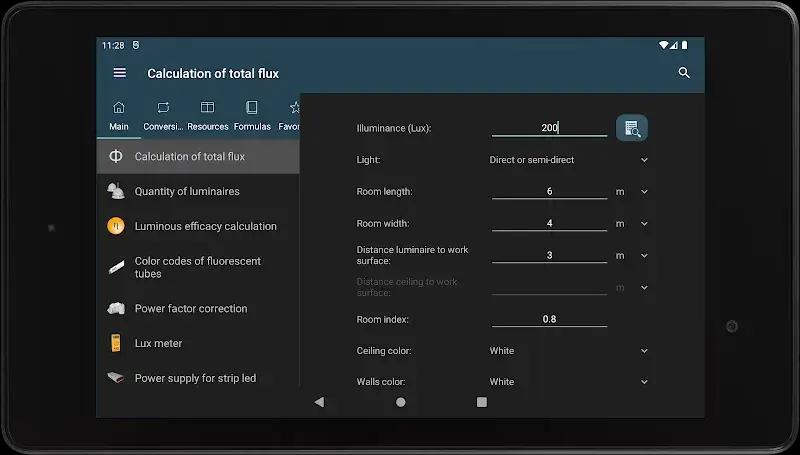Edit the Room width value field

549,223
